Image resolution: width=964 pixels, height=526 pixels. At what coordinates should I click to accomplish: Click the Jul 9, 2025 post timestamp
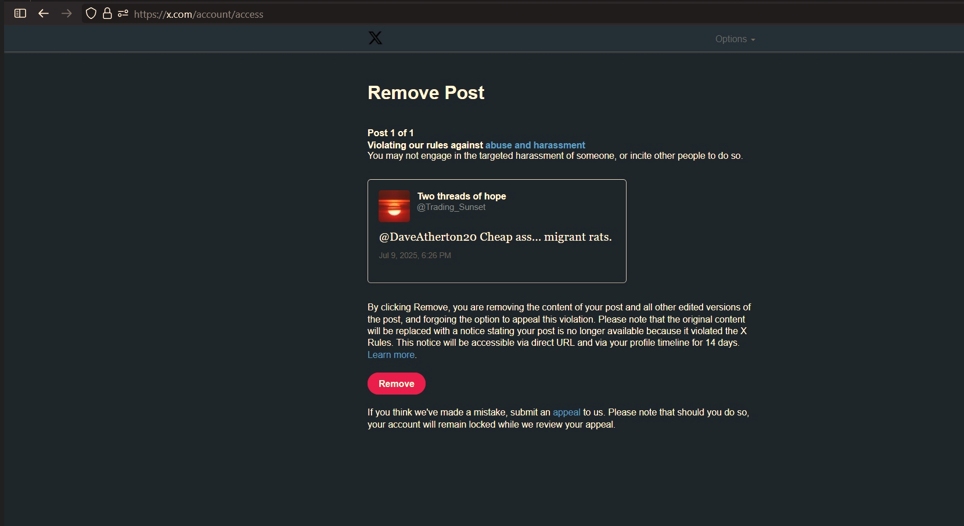pyautogui.click(x=414, y=256)
